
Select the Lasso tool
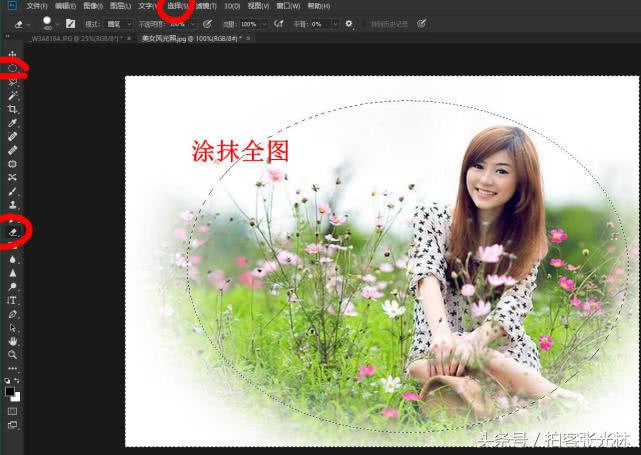pyautogui.click(x=13, y=82)
